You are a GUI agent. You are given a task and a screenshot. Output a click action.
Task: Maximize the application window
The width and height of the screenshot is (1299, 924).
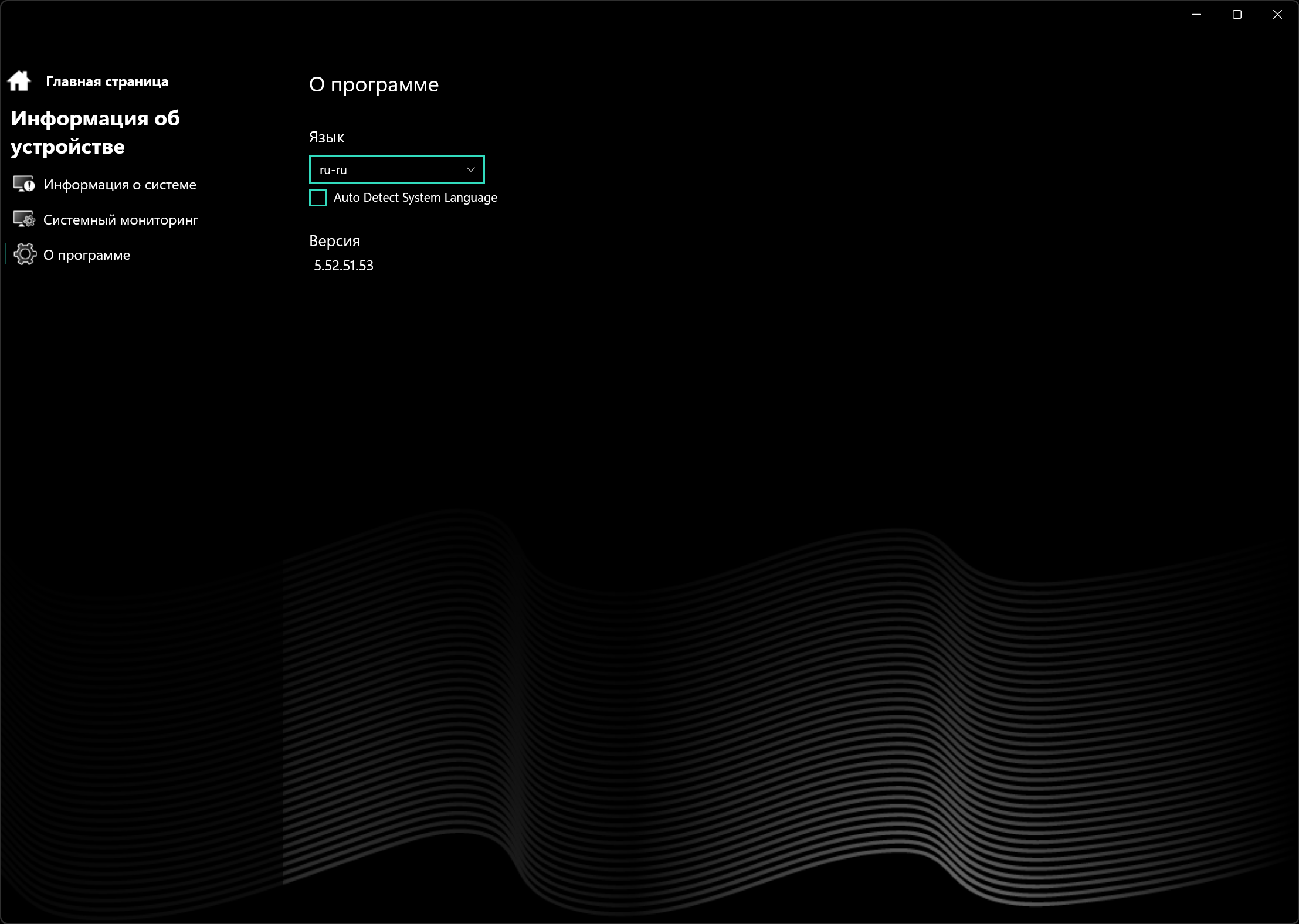tap(1237, 15)
